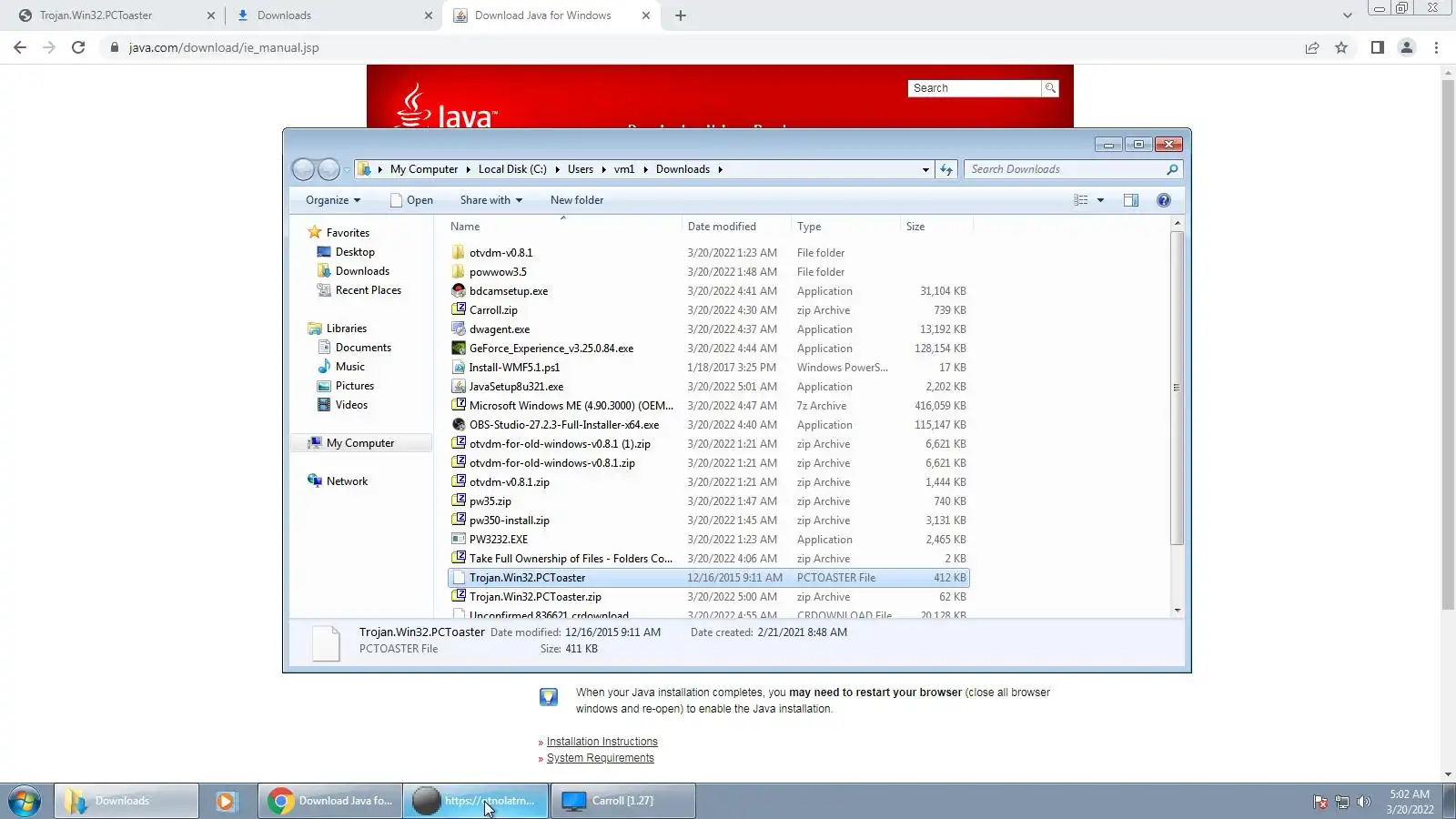The image size is (1456, 819).
Task: Switch to the Carroll [1.27] taskbar window
Action: (623, 802)
